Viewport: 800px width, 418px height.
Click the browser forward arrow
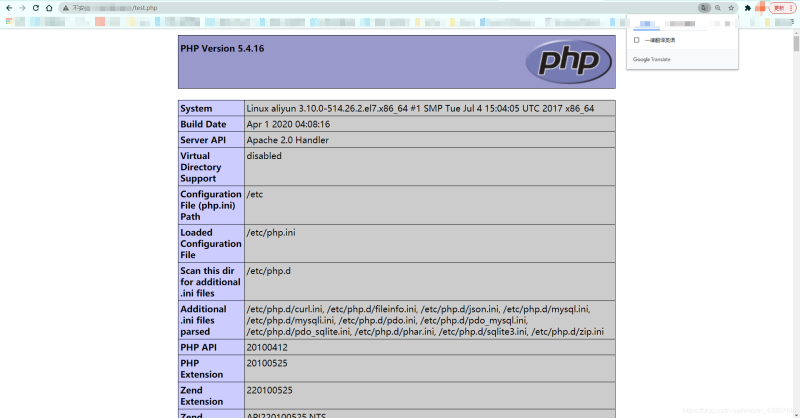(21, 7)
